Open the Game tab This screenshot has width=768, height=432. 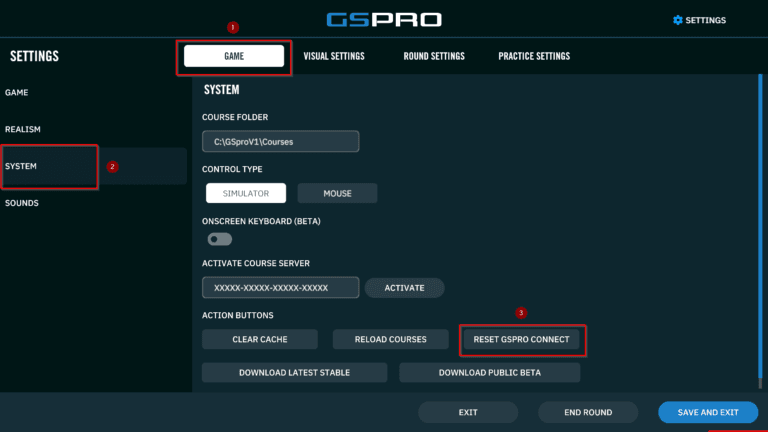pyautogui.click(x=234, y=56)
